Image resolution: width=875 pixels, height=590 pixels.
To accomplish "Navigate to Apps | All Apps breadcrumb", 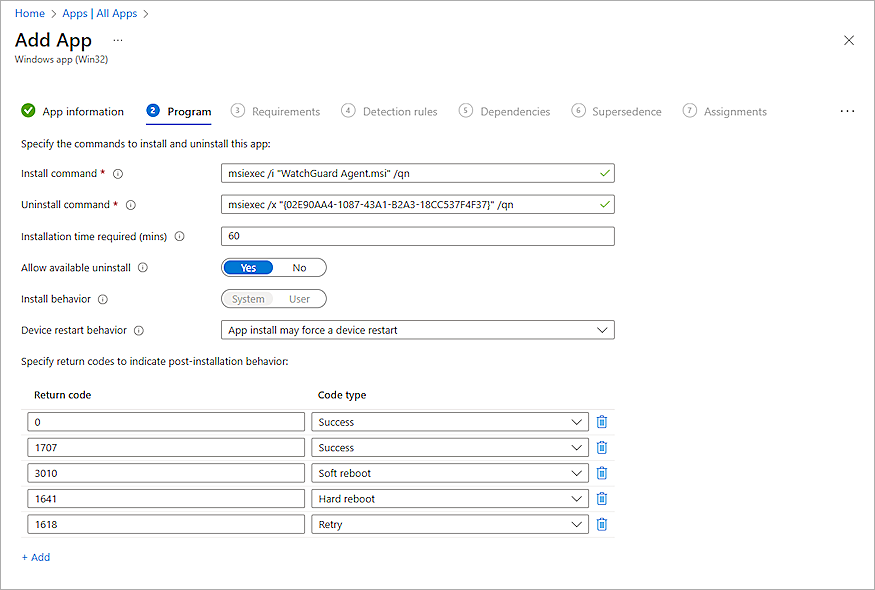I will pos(99,13).
